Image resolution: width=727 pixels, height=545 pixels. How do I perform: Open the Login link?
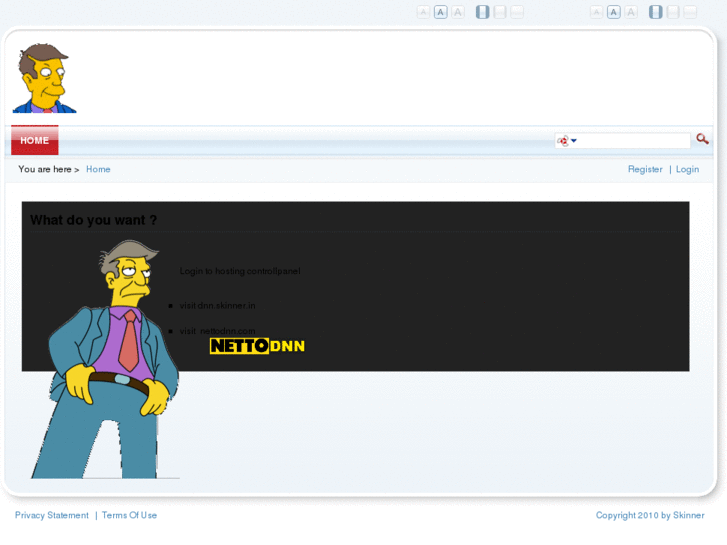687,169
